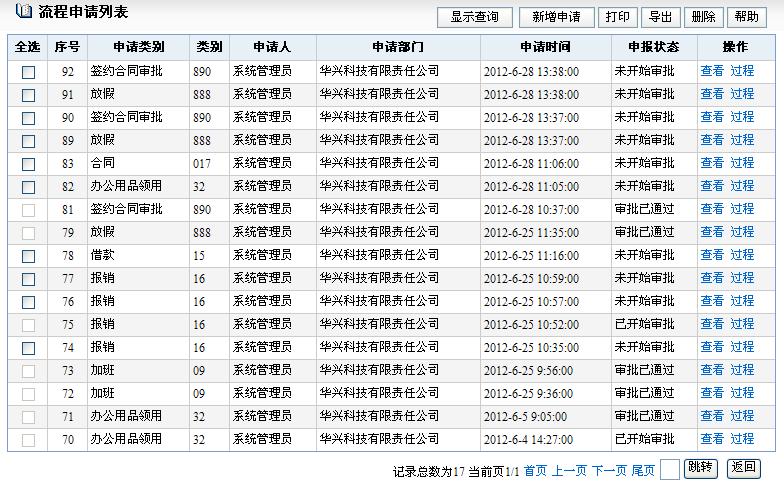Jump to 尾页 in pagination
Screen dimensions: 784x484
pos(643,470)
